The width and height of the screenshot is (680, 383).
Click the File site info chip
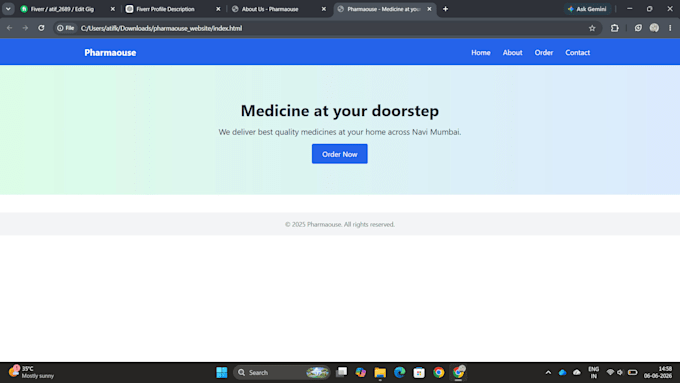click(x=65, y=28)
